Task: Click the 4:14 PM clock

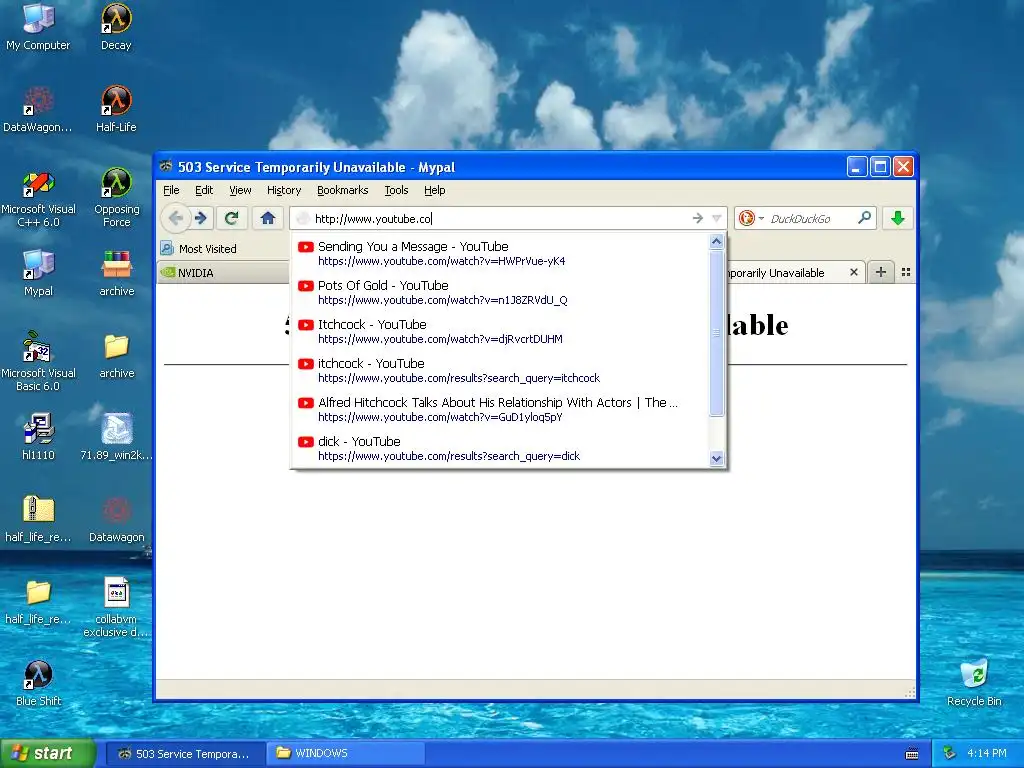Action: [987, 754]
